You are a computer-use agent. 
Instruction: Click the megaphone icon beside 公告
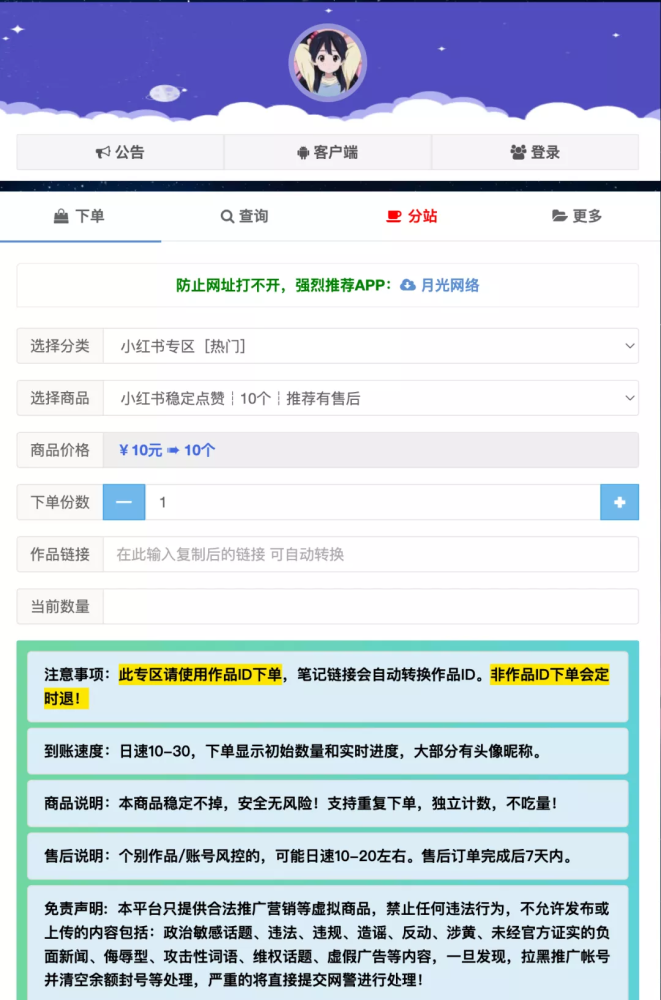coord(103,152)
